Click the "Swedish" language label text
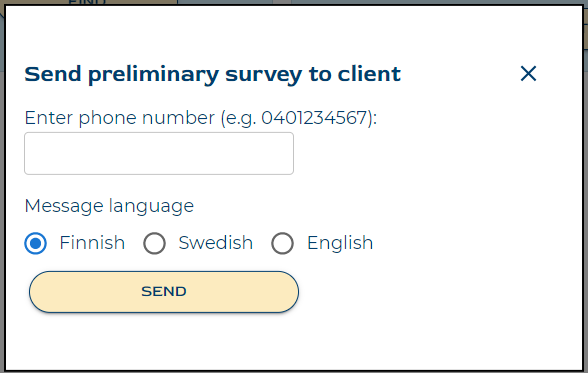 (216, 243)
